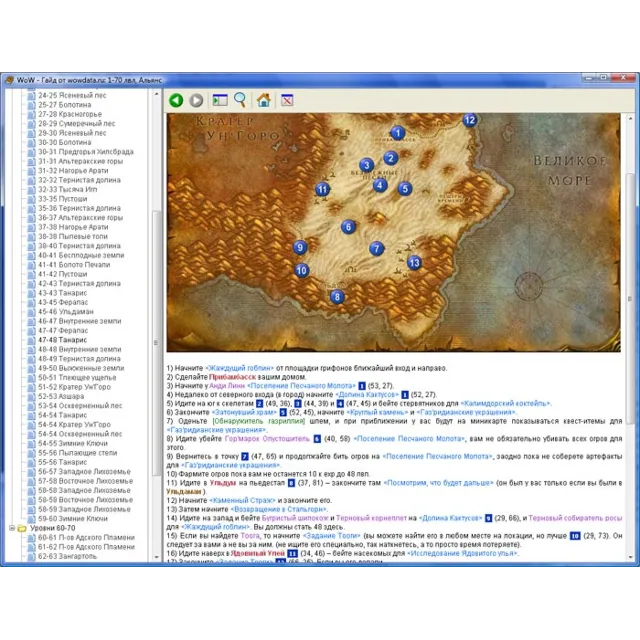Go back with the green arrow button
This screenshot has height=640, width=640.
[176, 100]
